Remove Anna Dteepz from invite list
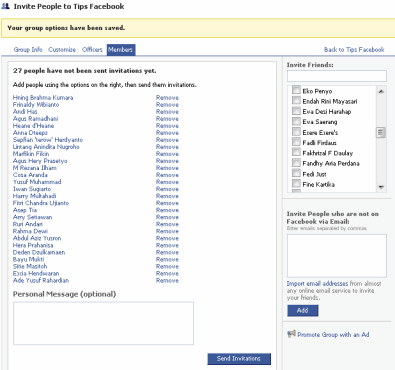 [167, 133]
